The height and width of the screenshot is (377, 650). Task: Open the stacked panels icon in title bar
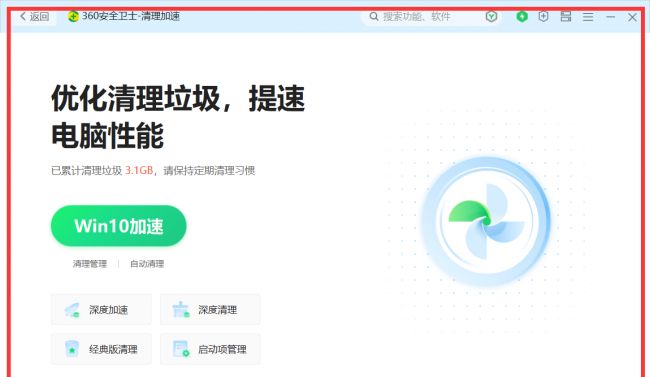click(566, 17)
